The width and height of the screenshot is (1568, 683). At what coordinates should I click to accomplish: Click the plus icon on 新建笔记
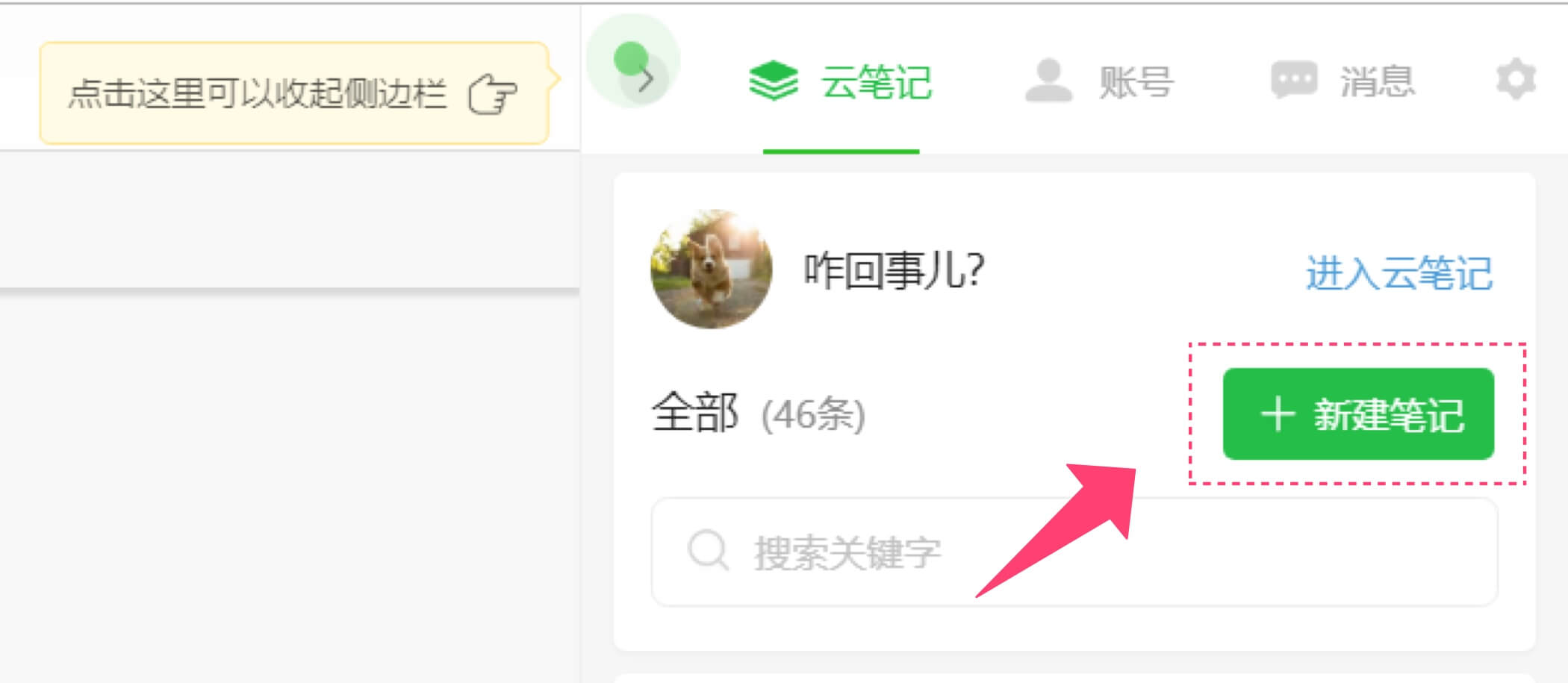click(1278, 414)
